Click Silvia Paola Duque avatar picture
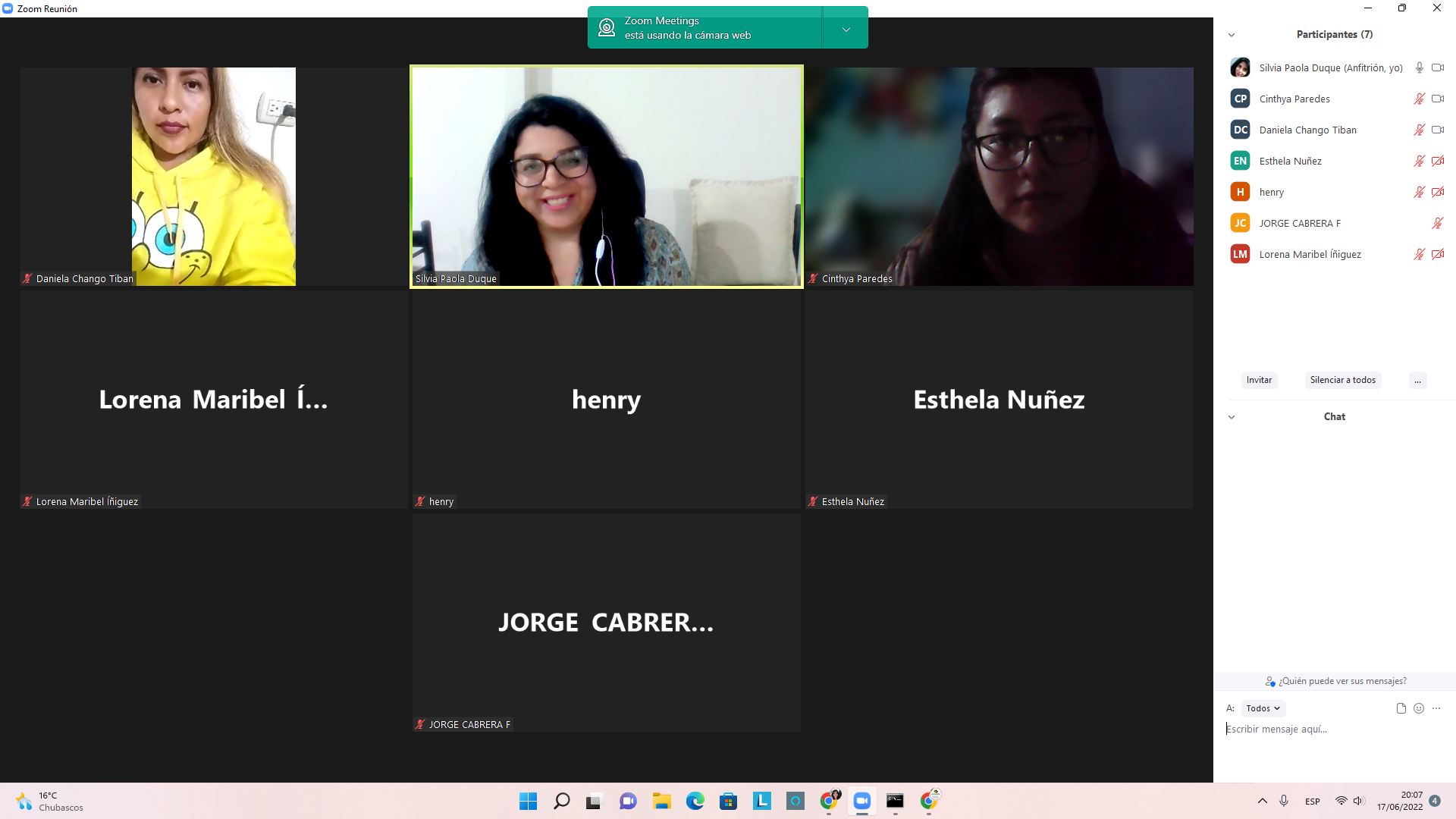This screenshot has width=1456, height=819. pyautogui.click(x=1240, y=67)
